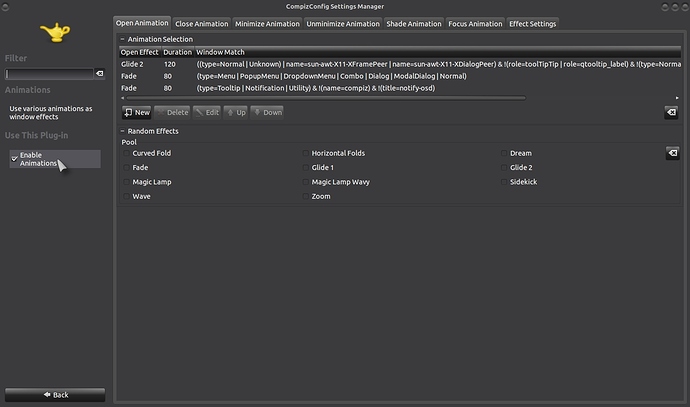This screenshot has width=690, height=407.
Task: Enable the Magic Lamp effect
Action: click(127, 182)
